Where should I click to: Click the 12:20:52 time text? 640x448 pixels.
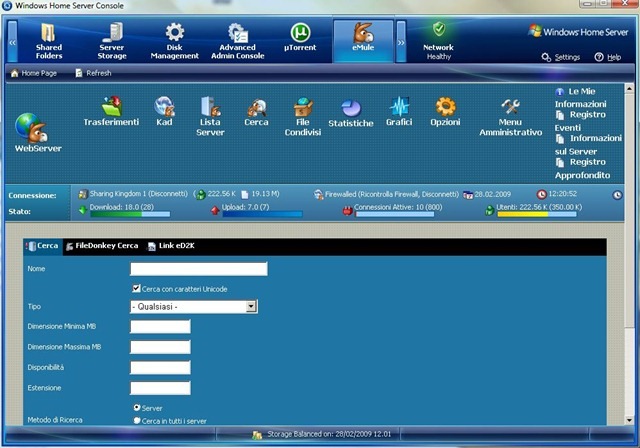tap(562, 194)
